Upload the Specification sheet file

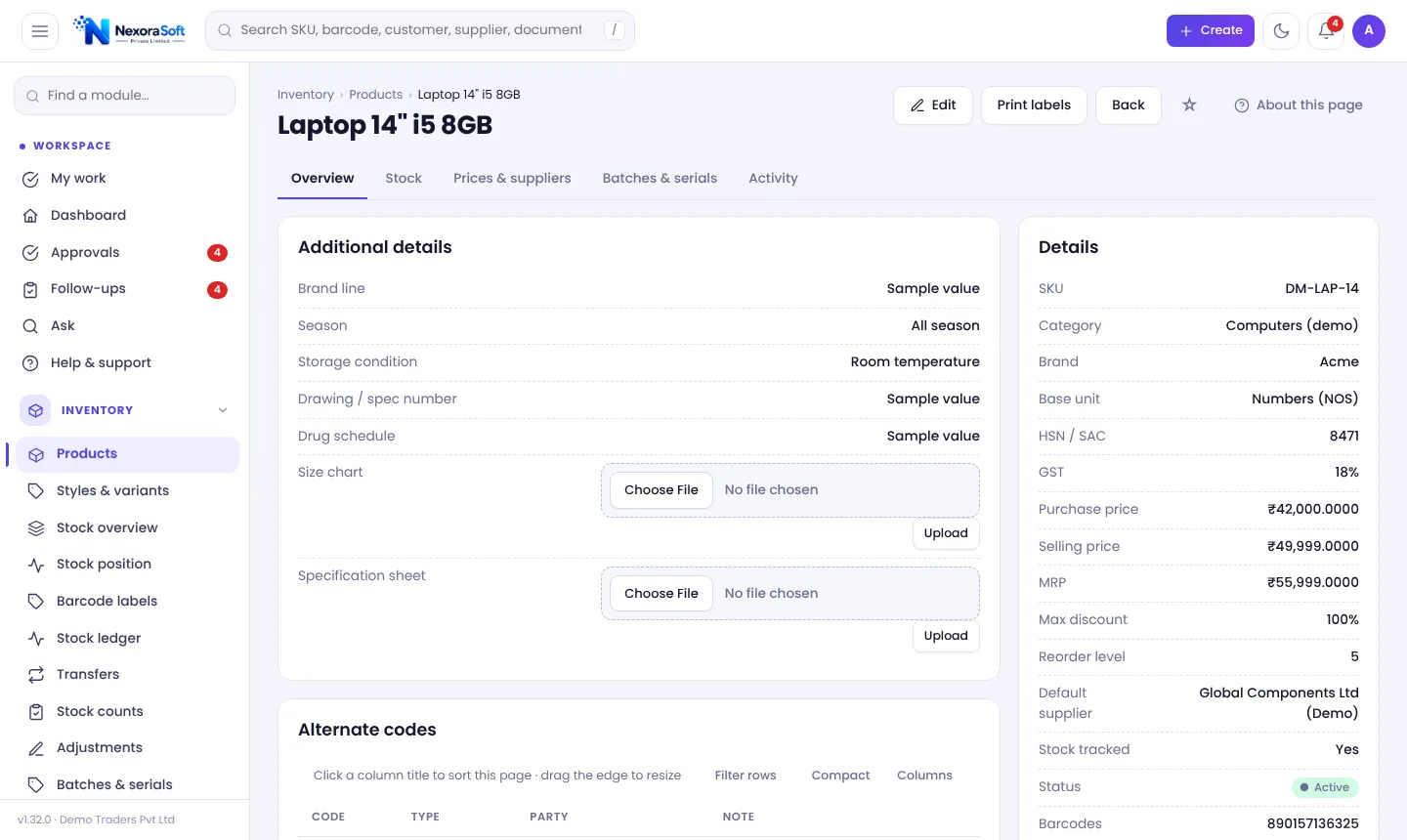pyautogui.click(x=946, y=636)
